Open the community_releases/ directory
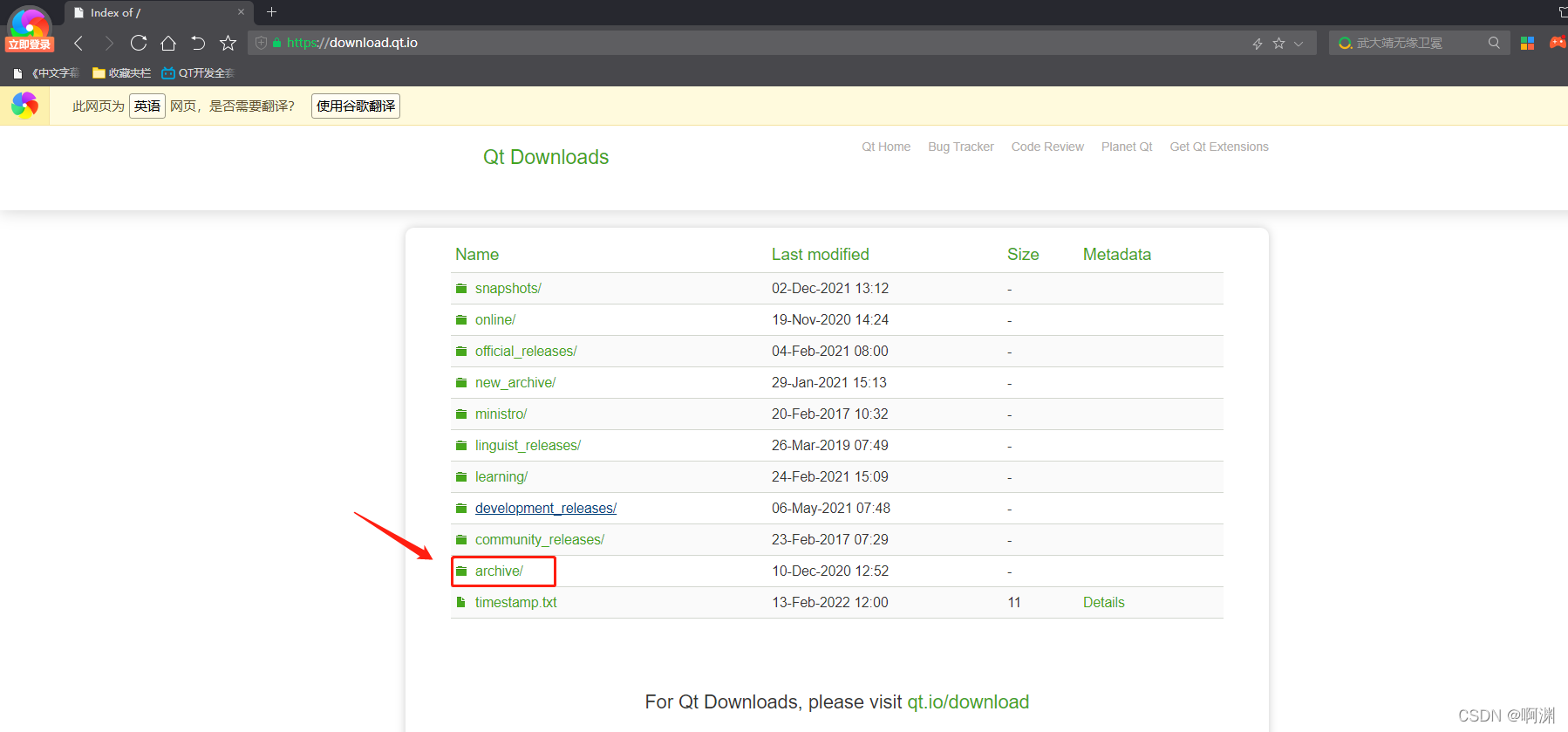The image size is (1568, 732). coord(540,540)
